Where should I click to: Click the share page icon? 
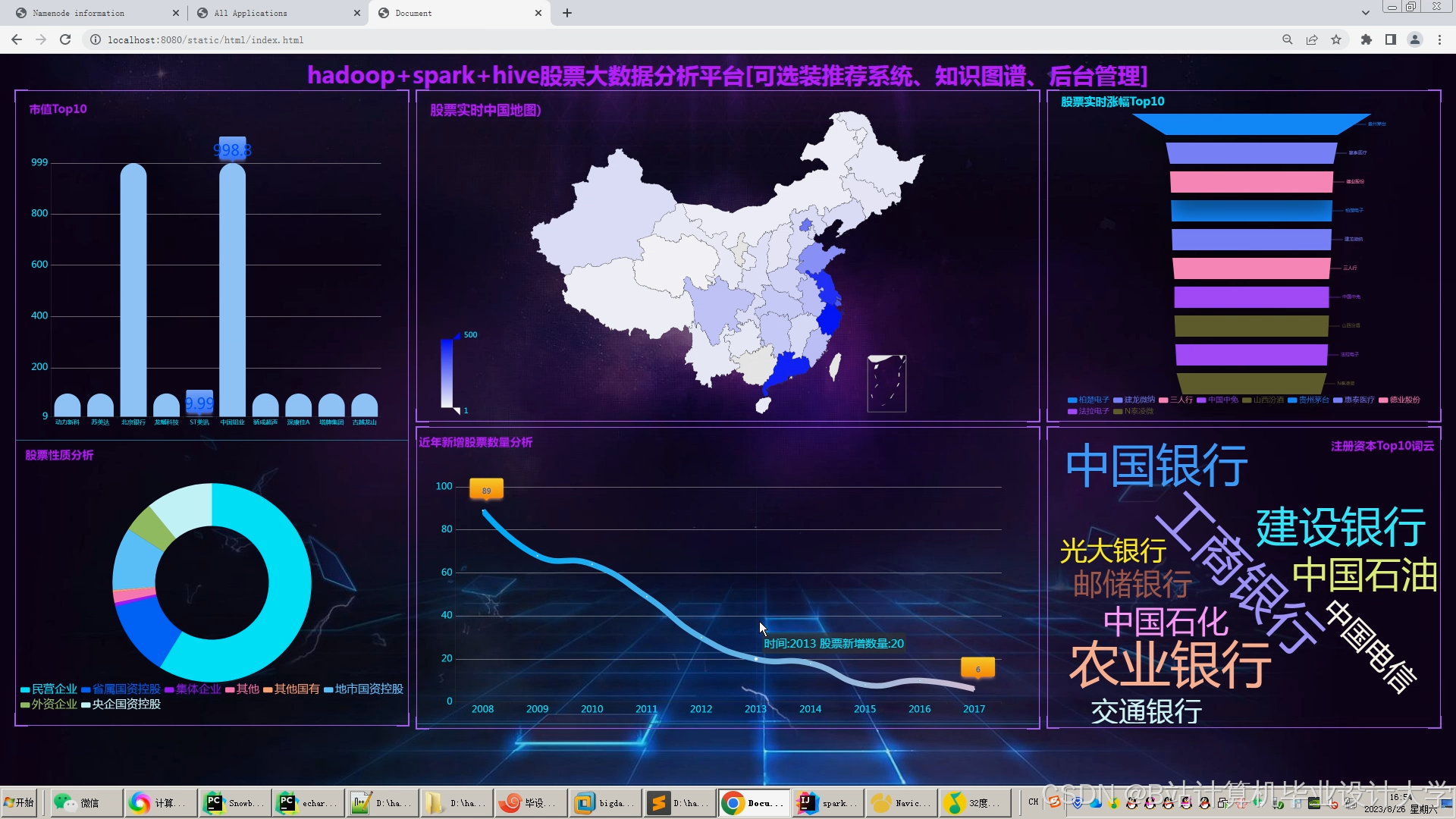click(x=1312, y=39)
